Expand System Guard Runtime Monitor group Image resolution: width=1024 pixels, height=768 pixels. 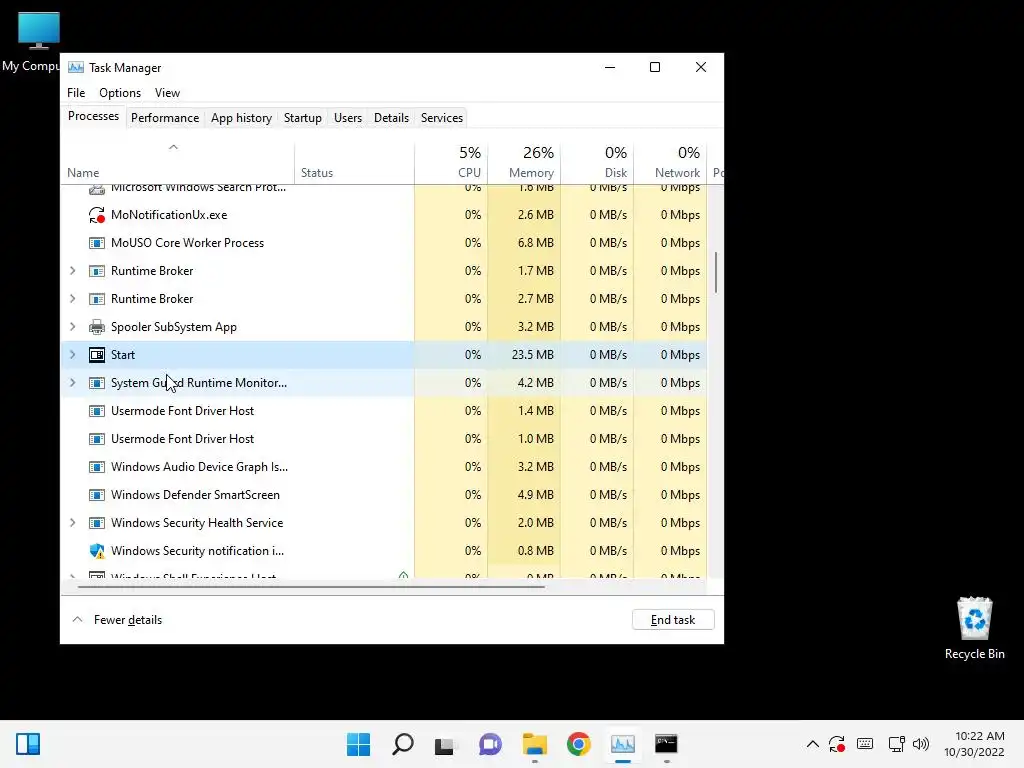click(x=72, y=383)
